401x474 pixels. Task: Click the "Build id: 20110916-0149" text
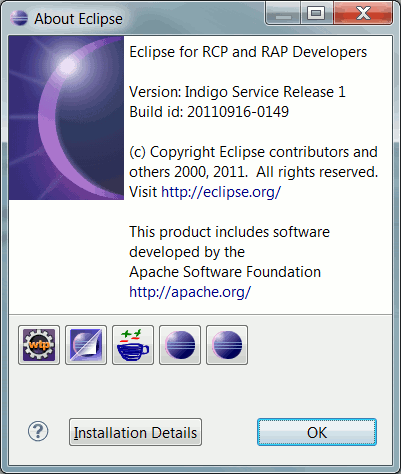[209, 112]
